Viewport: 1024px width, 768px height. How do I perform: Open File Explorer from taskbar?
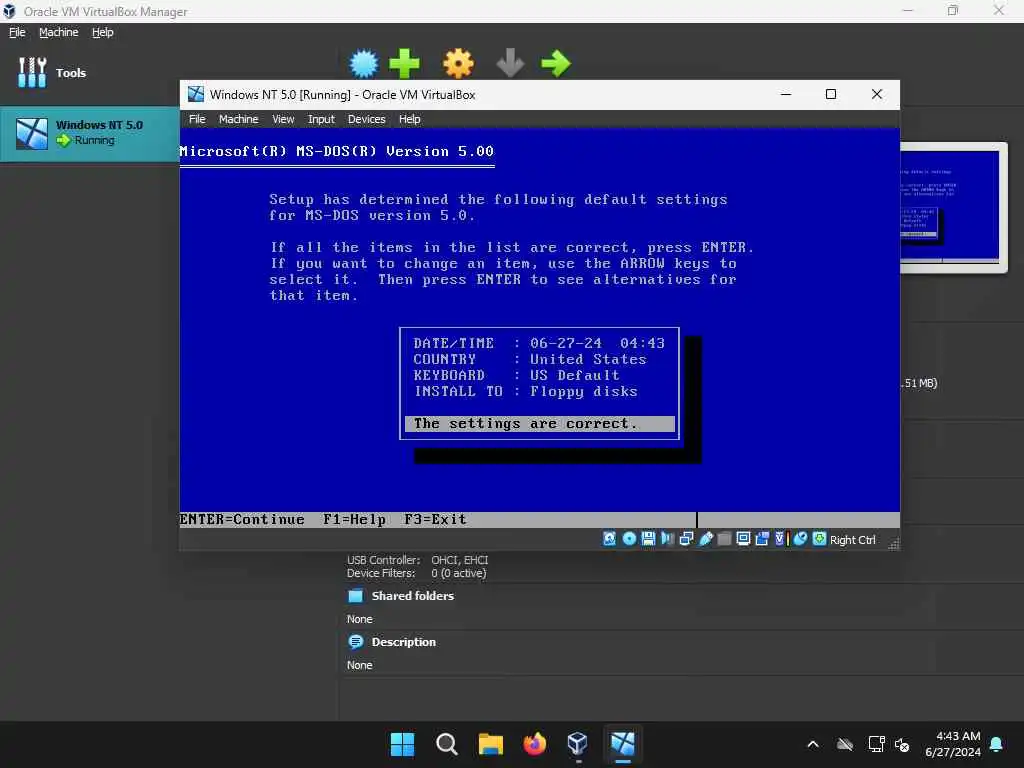coord(490,744)
